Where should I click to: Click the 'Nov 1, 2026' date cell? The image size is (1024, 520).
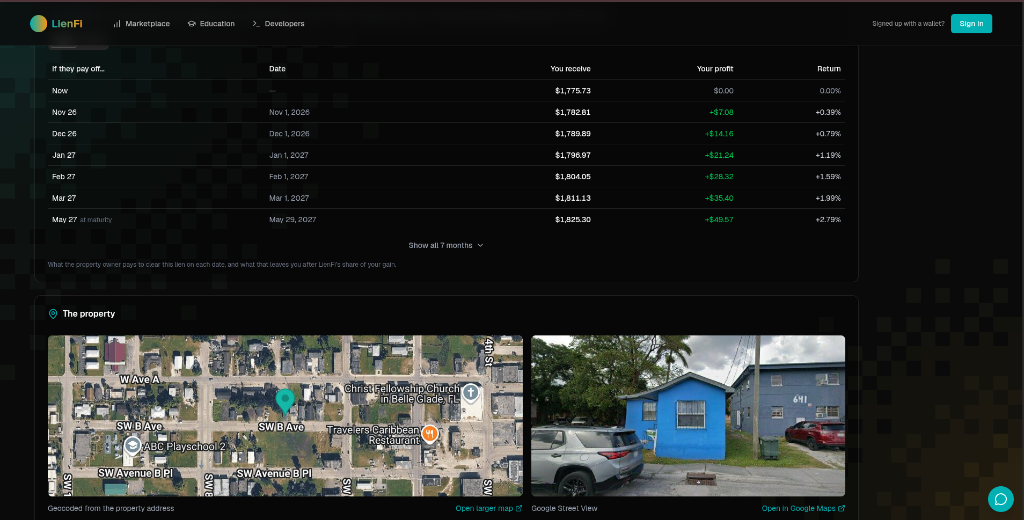point(289,112)
